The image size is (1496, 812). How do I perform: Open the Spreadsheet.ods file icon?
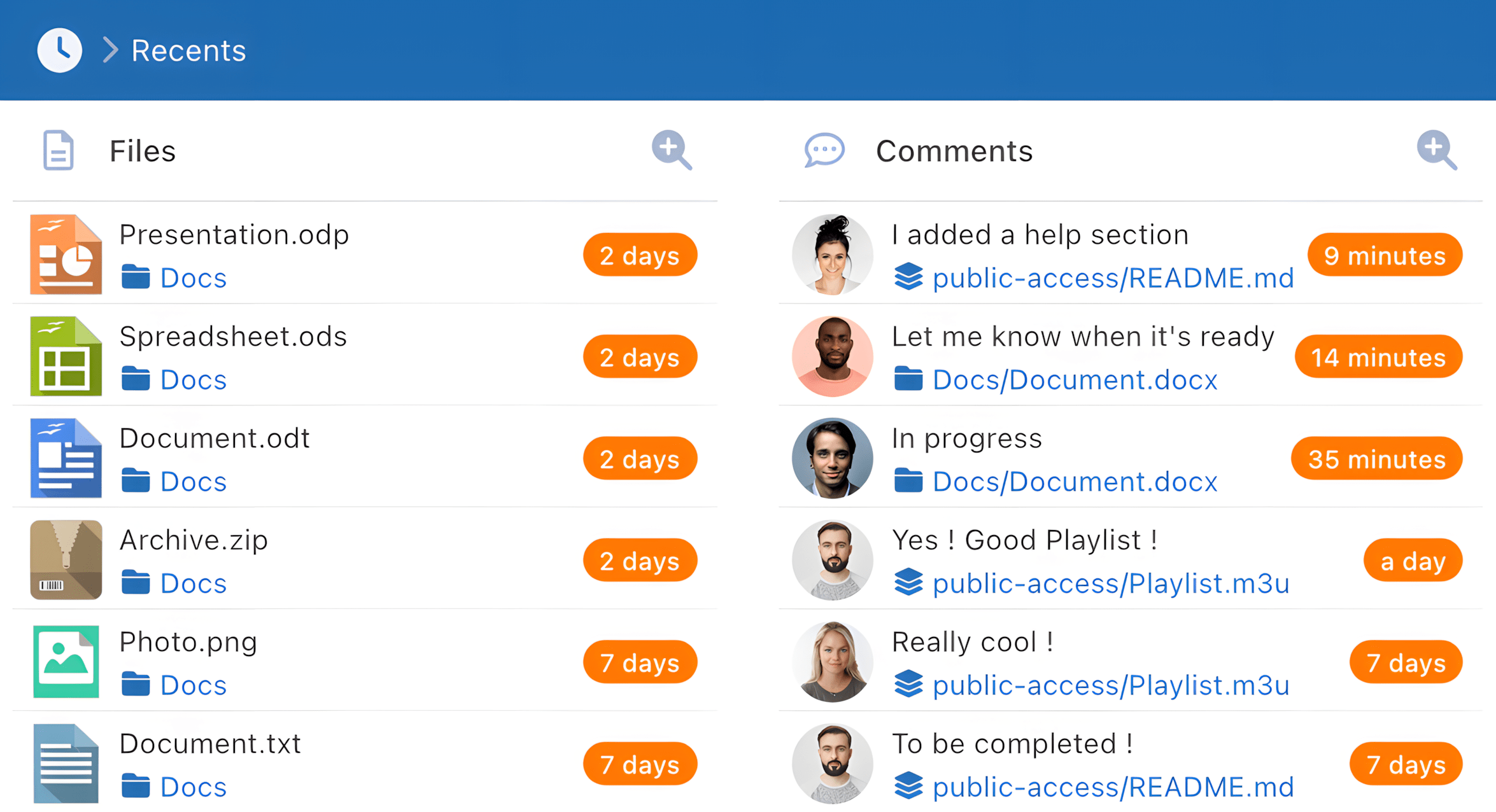pyautogui.click(x=66, y=356)
